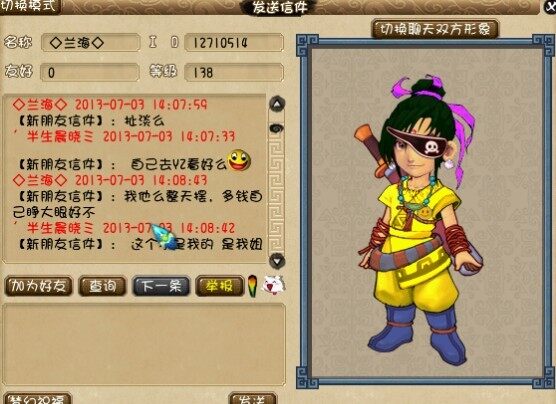Click the 发送 send button
Screen dimensions: 556x404
pyautogui.click(x=252, y=398)
